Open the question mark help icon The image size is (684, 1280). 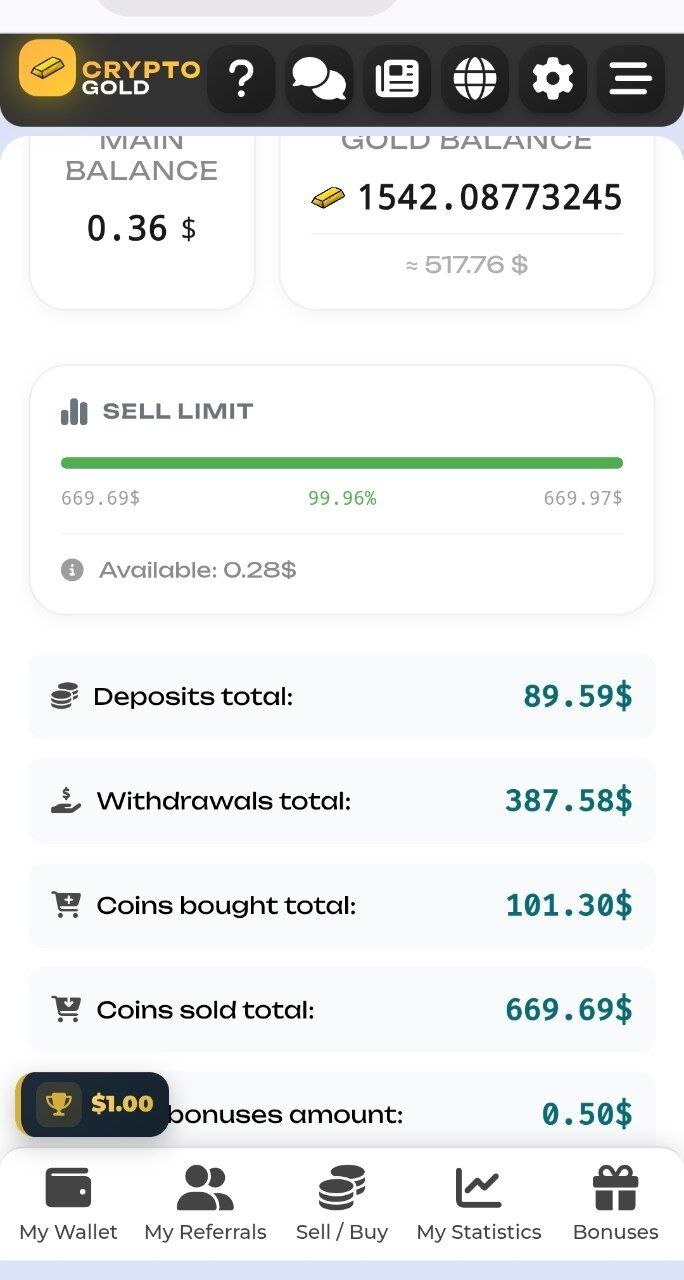240,79
